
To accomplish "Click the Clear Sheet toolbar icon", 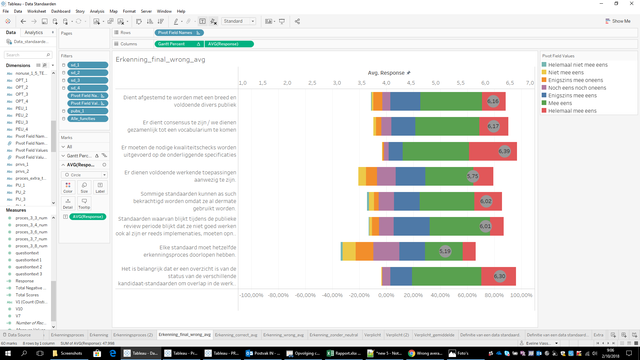I will (x=121, y=21).
